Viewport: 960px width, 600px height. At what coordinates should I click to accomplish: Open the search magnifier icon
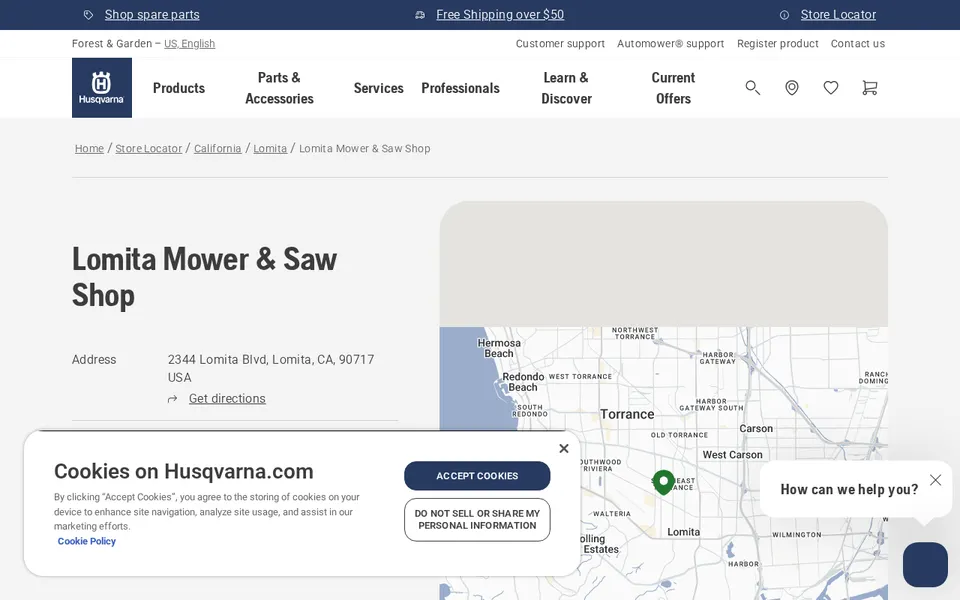click(752, 88)
